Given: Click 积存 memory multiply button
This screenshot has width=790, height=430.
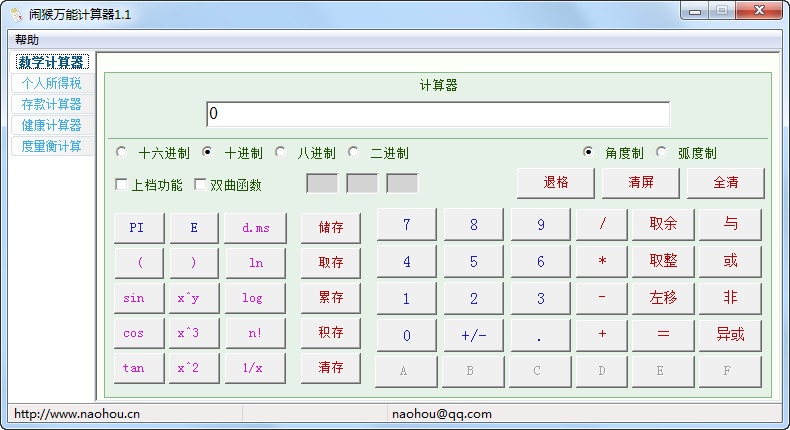Looking at the screenshot, I should (331, 333).
